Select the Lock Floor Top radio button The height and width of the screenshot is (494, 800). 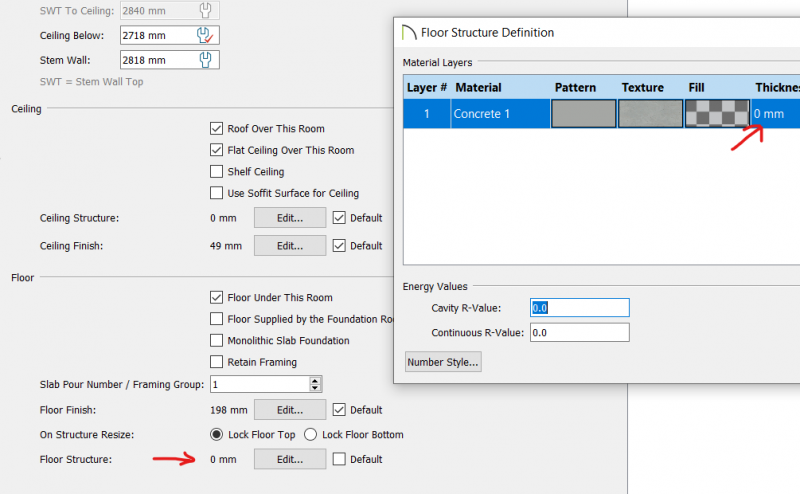(x=216, y=435)
